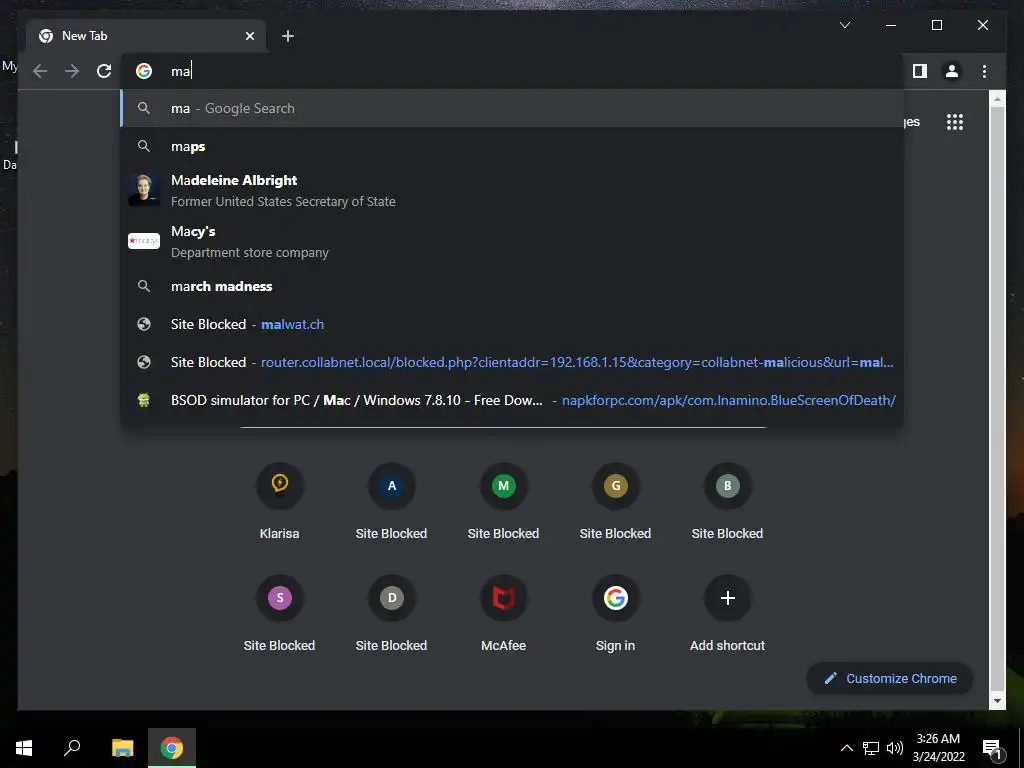Open Site Blocked shortcut with A icon

click(x=391, y=502)
